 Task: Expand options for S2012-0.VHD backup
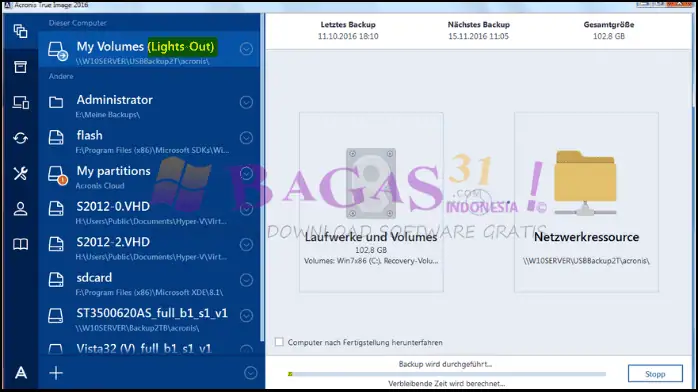[x=246, y=209]
